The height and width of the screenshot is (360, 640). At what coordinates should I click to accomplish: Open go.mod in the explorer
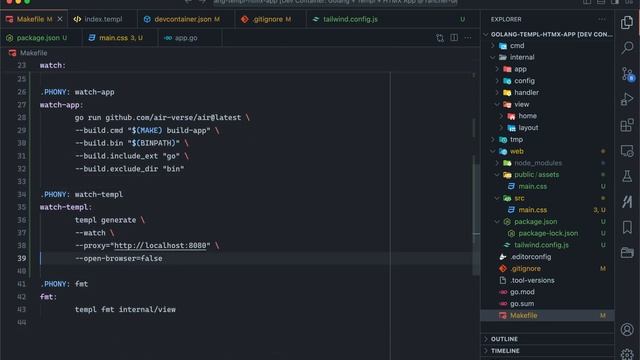[x=522, y=292]
